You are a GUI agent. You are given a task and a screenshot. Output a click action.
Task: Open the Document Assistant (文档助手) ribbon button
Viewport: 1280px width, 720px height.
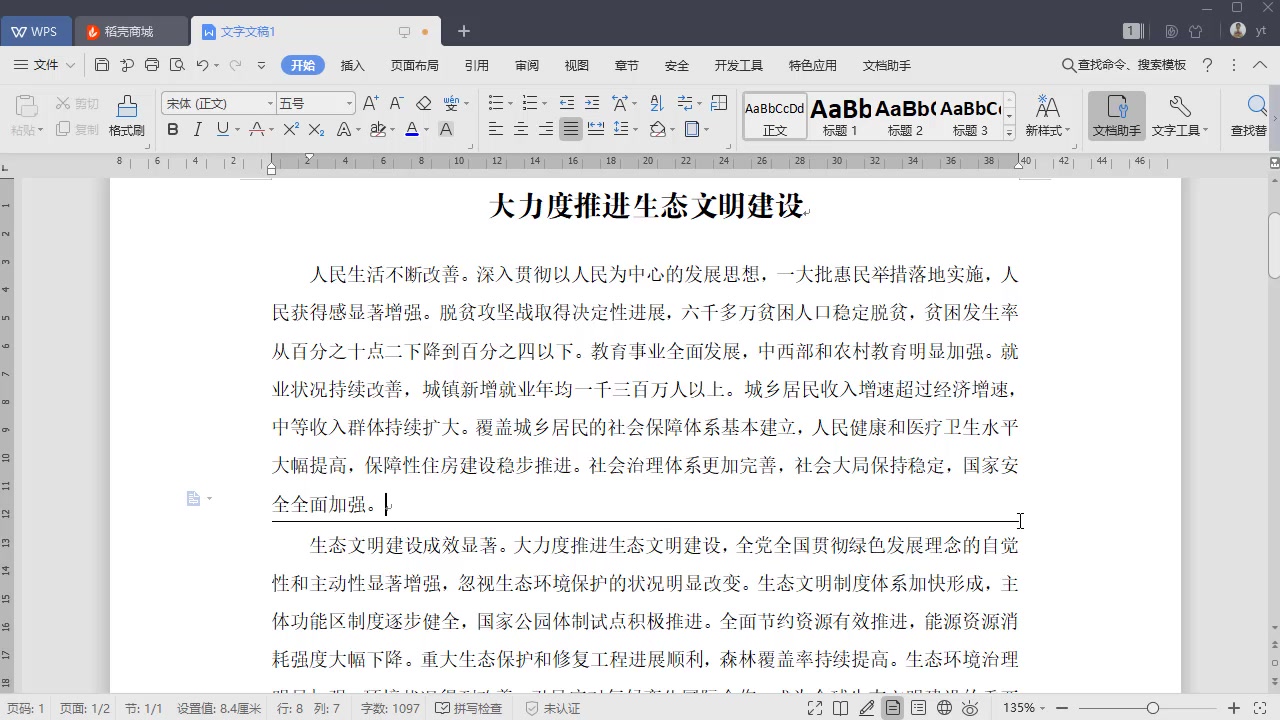coord(1117,116)
